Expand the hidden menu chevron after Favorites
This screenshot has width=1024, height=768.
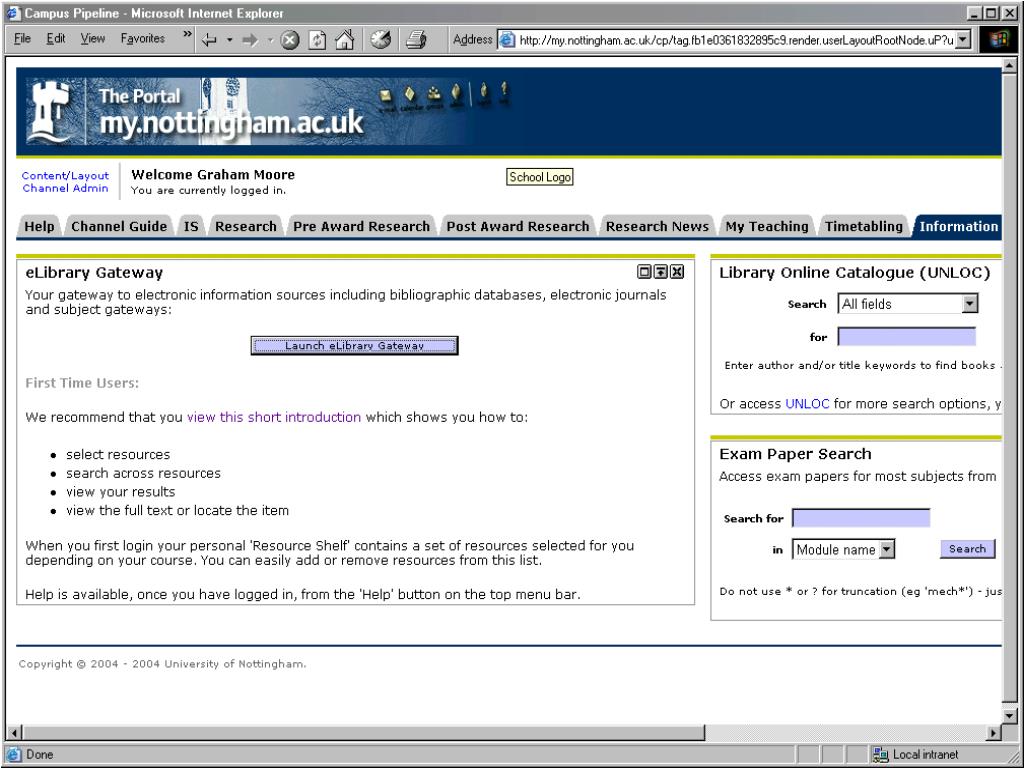pyautogui.click(x=187, y=35)
